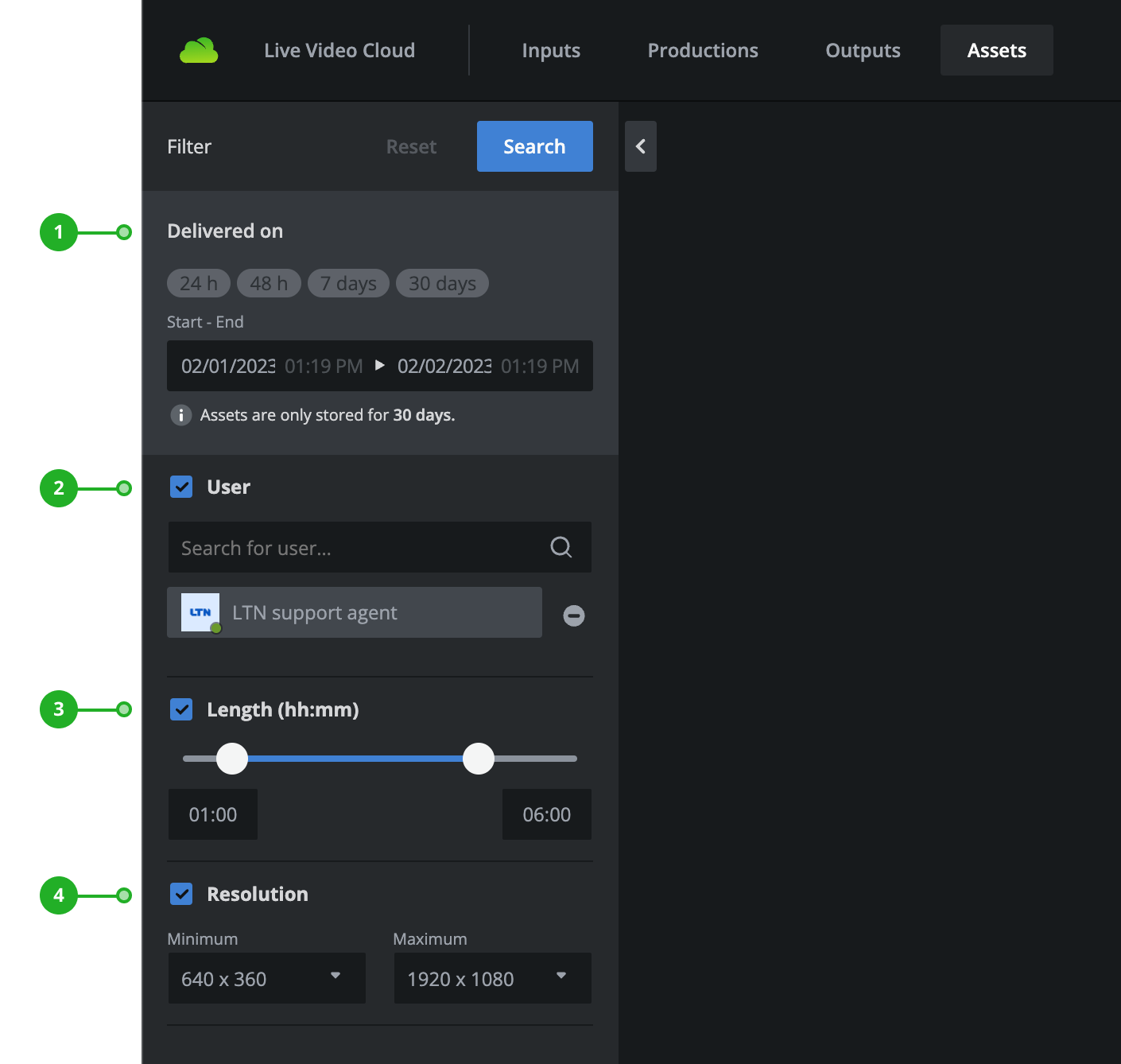This screenshot has height=1064, width=1121.
Task: Open the Maximum resolution dropdown
Action: [x=492, y=978]
